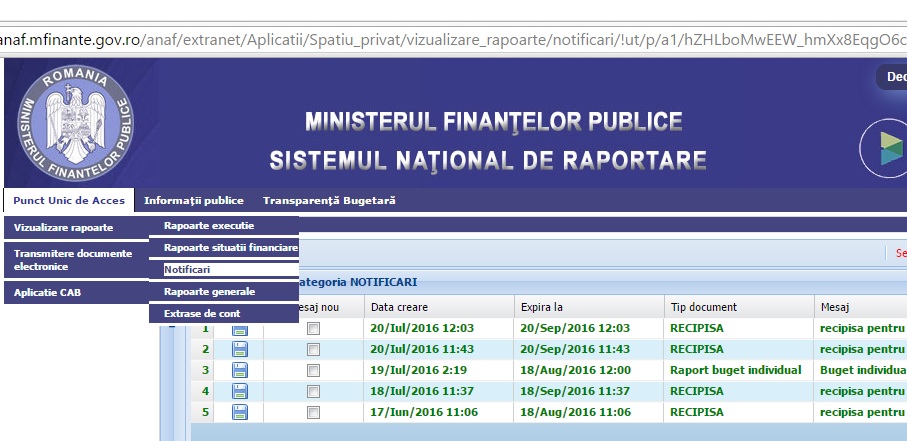The height and width of the screenshot is (441, 907).
Task: Click the date 20/Sep/2016 11:43
Action: coord(575,350)
